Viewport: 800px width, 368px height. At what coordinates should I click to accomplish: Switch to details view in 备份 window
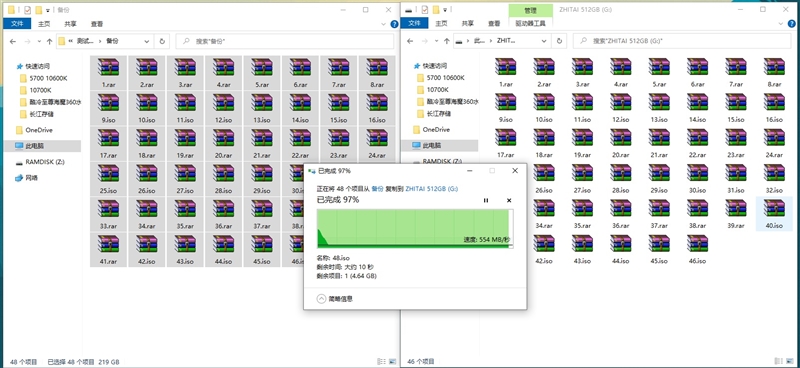[x=382, y=361]
